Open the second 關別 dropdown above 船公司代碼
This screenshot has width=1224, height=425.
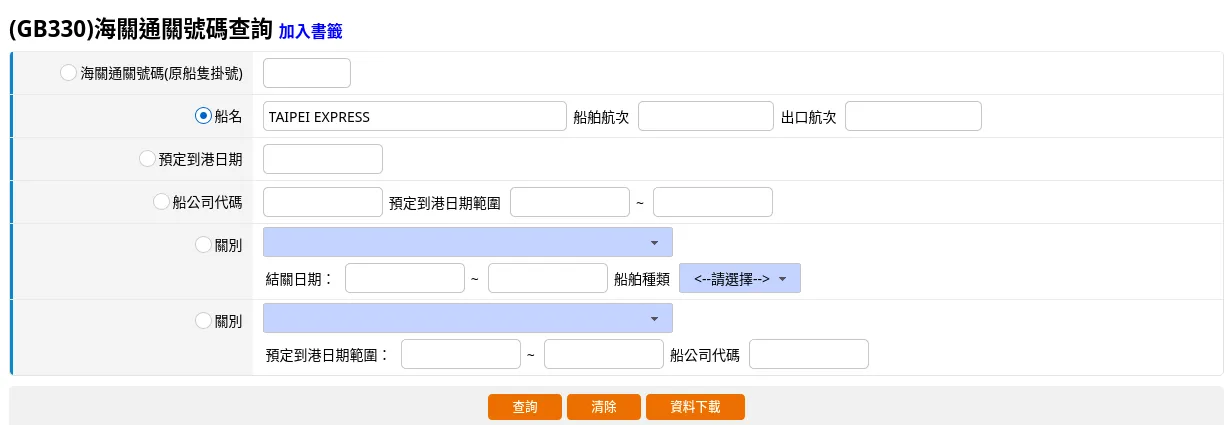(467, 318)
